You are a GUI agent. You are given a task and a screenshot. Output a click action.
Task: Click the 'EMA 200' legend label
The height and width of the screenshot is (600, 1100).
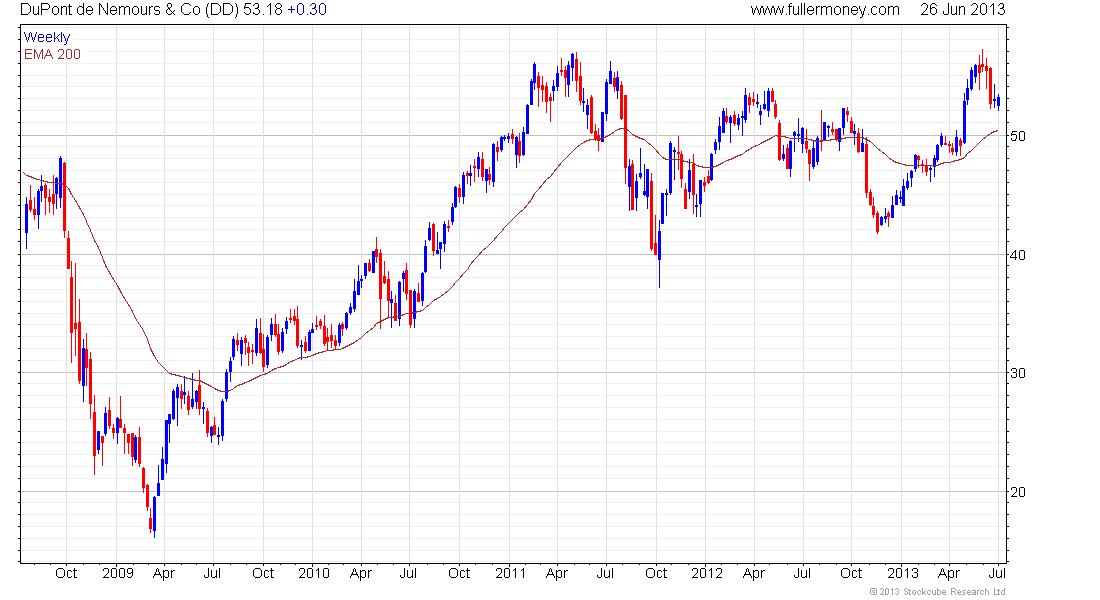[52, 54]
